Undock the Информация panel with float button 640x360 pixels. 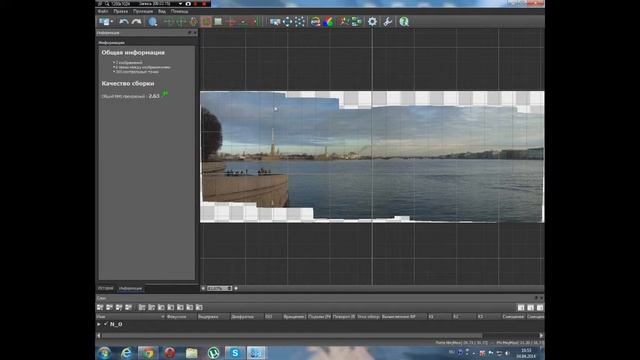click(189, 32)
